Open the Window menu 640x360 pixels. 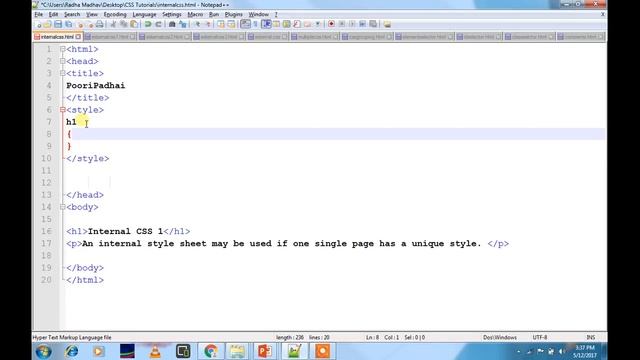[258, 14]
